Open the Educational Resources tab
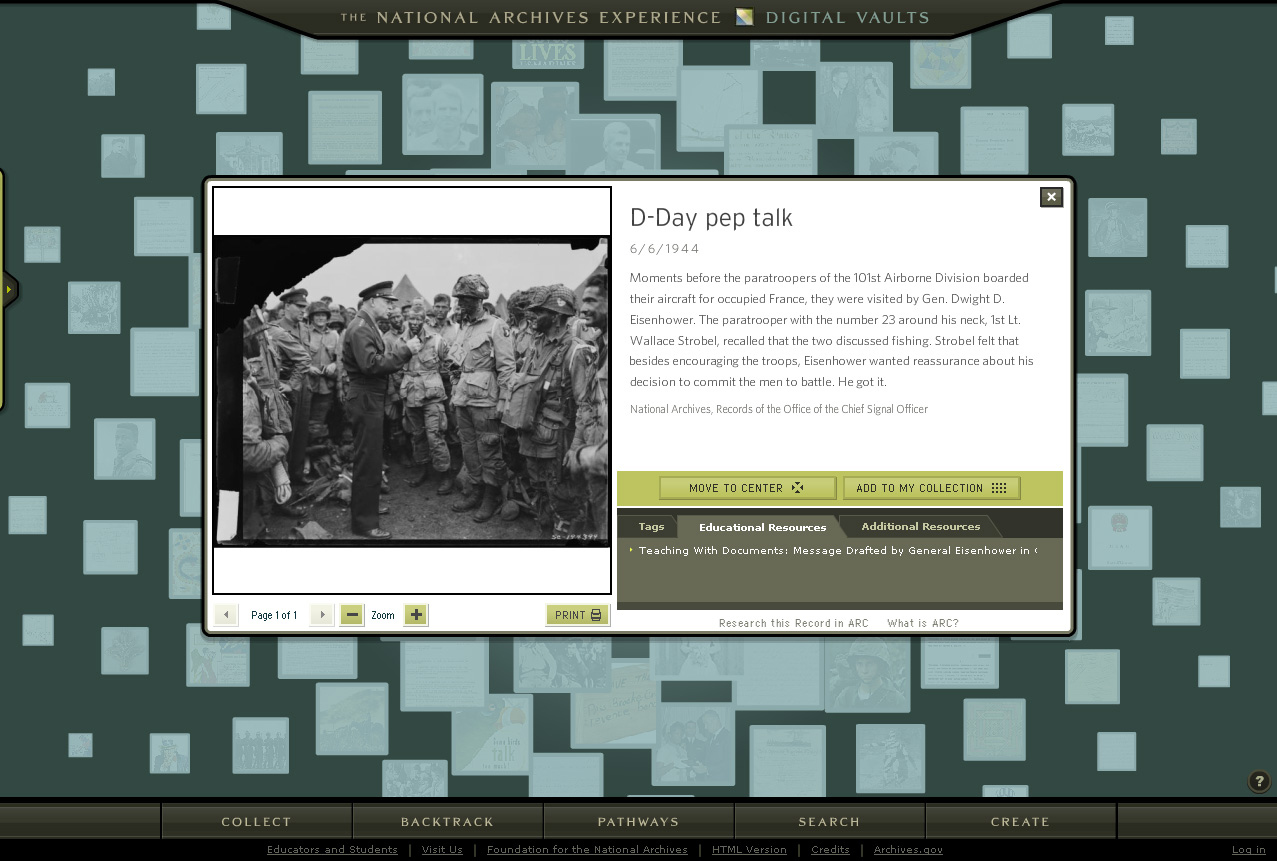Viewport: 1277px width, 861px height. tap(762, 527)
